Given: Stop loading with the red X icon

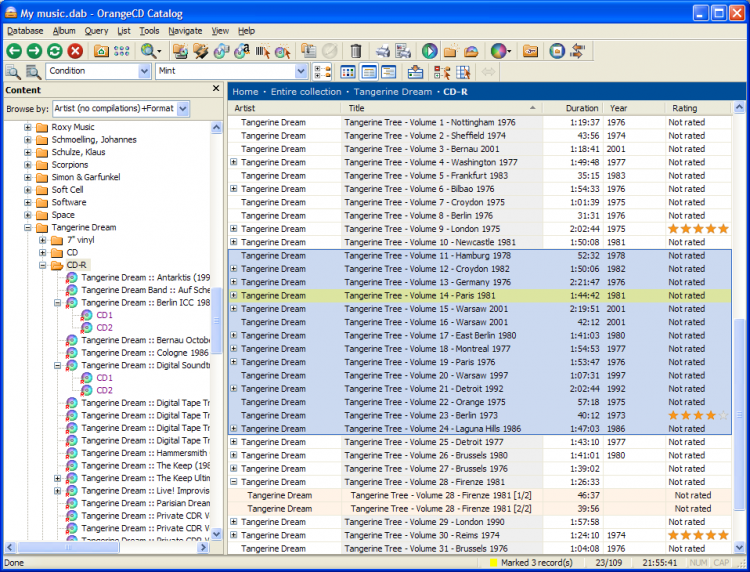Looking at the screenshot, I should [x=75, y=51].
